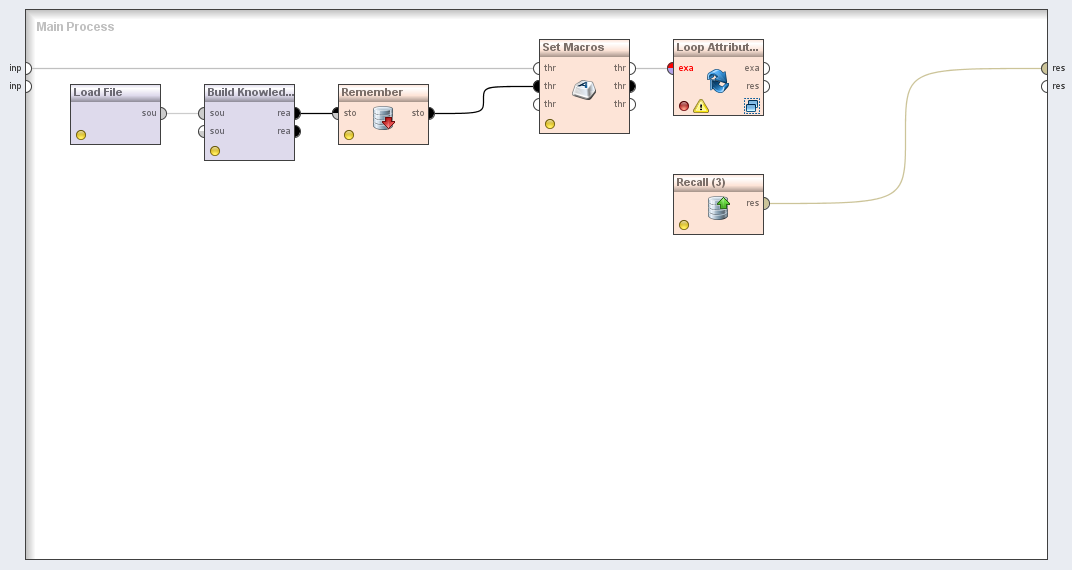This screenshot has height=570, width=1072.
Task: Click the yellow status light on Set Macros
Action: [550, 124]
